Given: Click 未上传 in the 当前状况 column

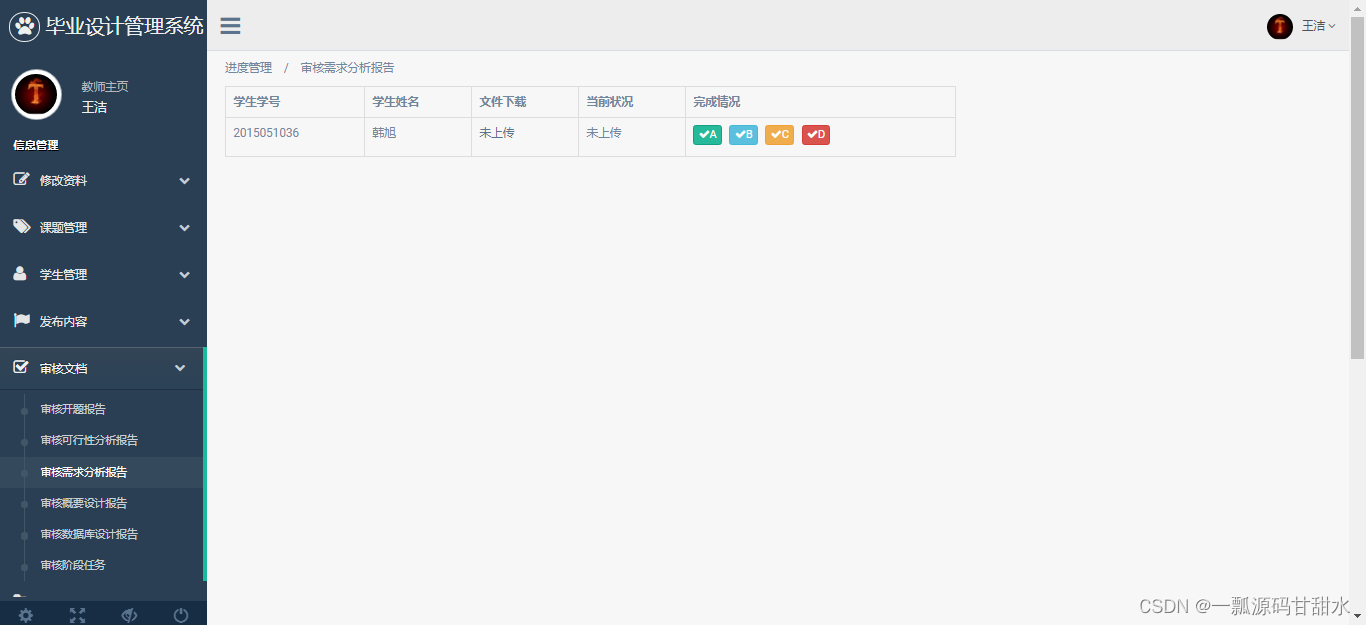Looking at the screenshot, I should click(604, 132).
